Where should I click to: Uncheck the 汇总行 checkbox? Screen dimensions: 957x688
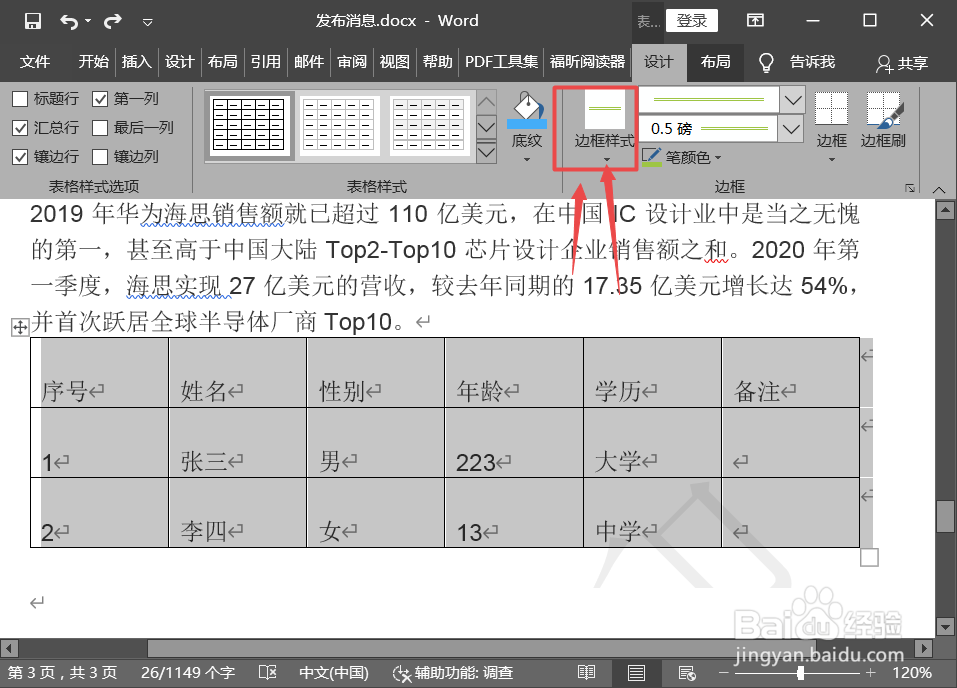20,128
